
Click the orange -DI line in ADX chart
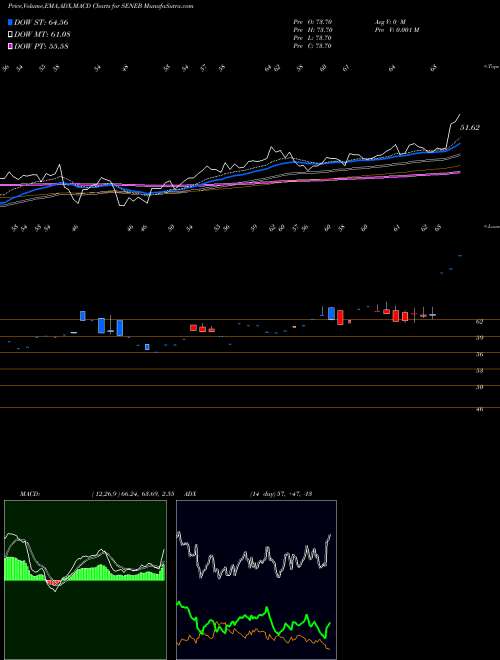(254, 634)
